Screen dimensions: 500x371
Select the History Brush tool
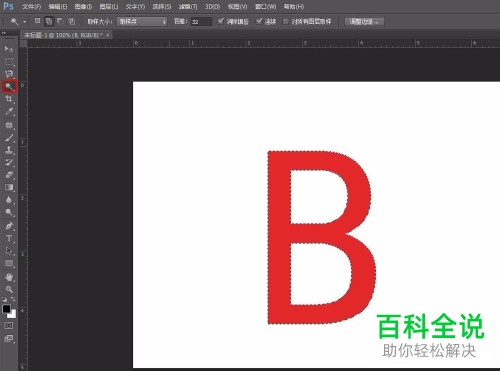coord(9,162)
